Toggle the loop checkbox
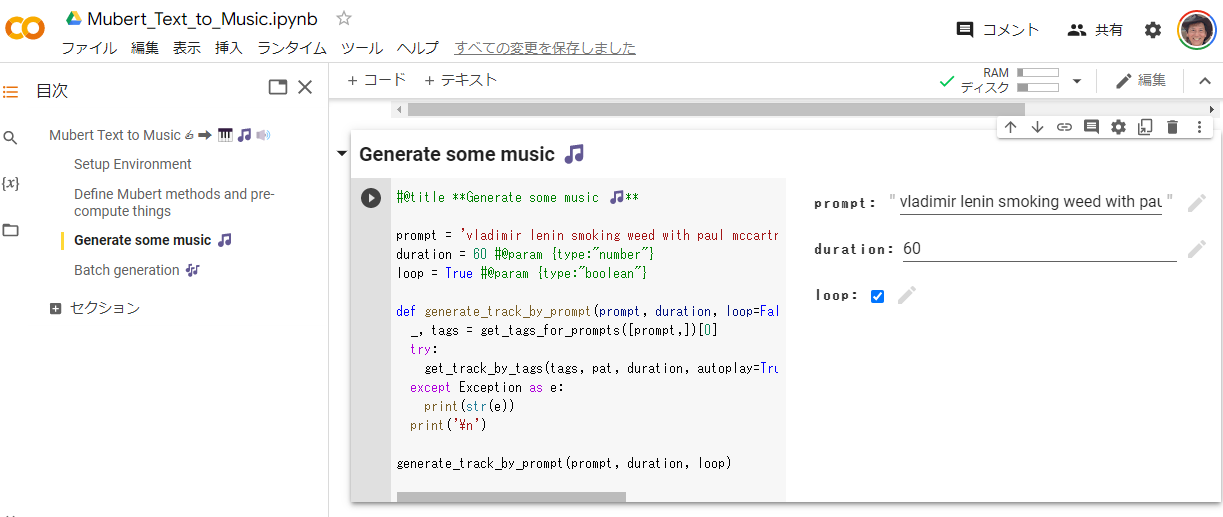The width and height of the screenshot is (1223, 517). tap(877, 296)
